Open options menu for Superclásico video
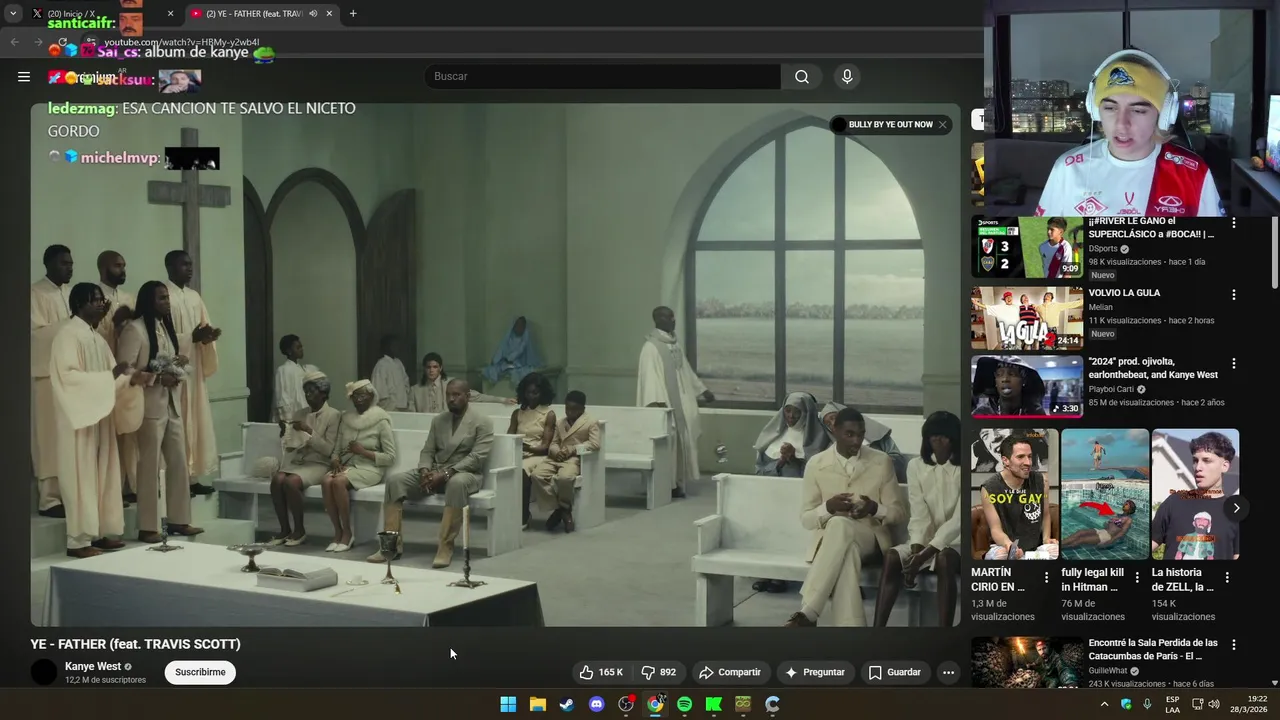The image size is (1280, 720). [1234, 223]
